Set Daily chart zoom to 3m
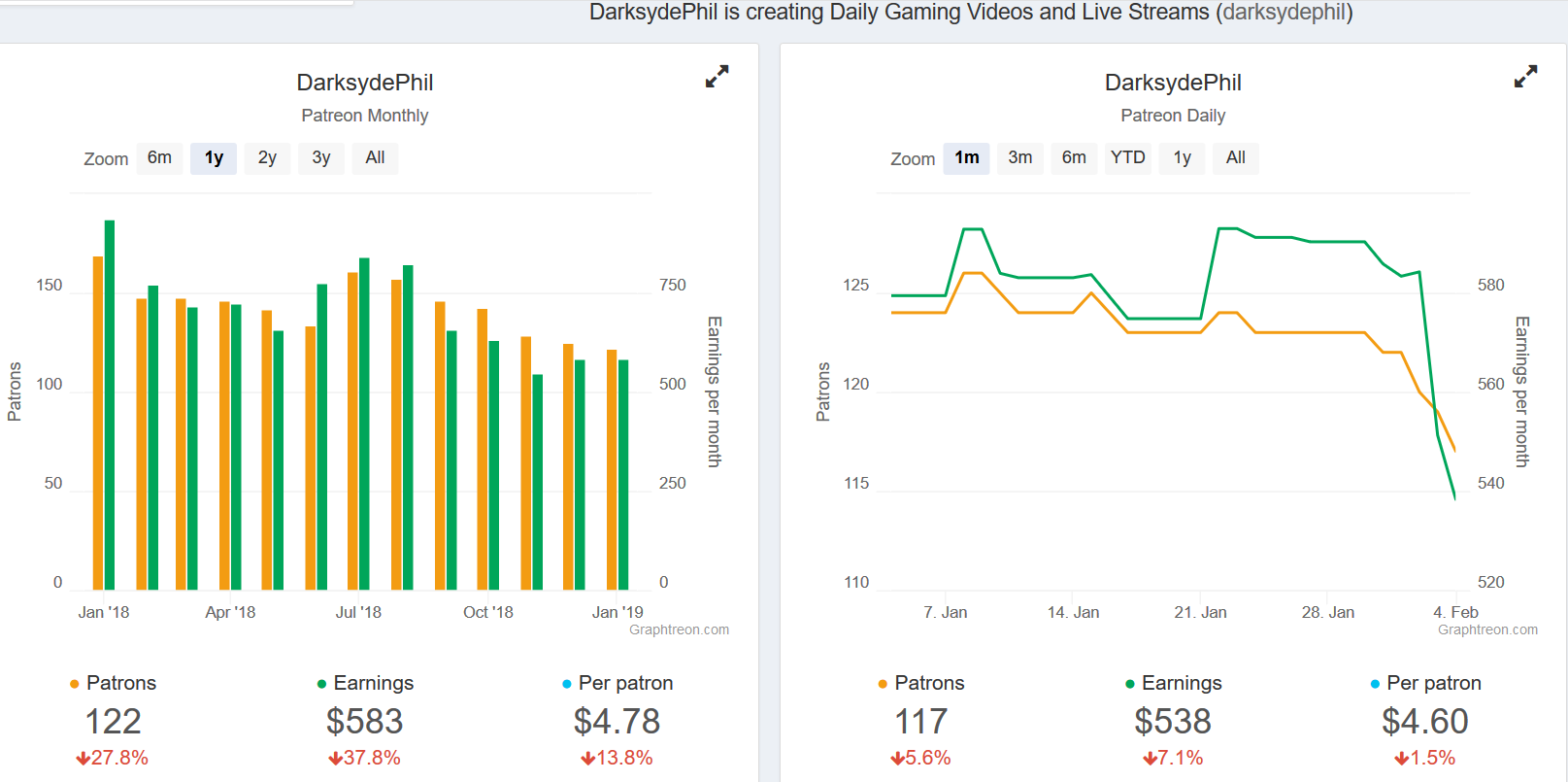This screenshot has width=1568, height=782. tap(1020, 157)
